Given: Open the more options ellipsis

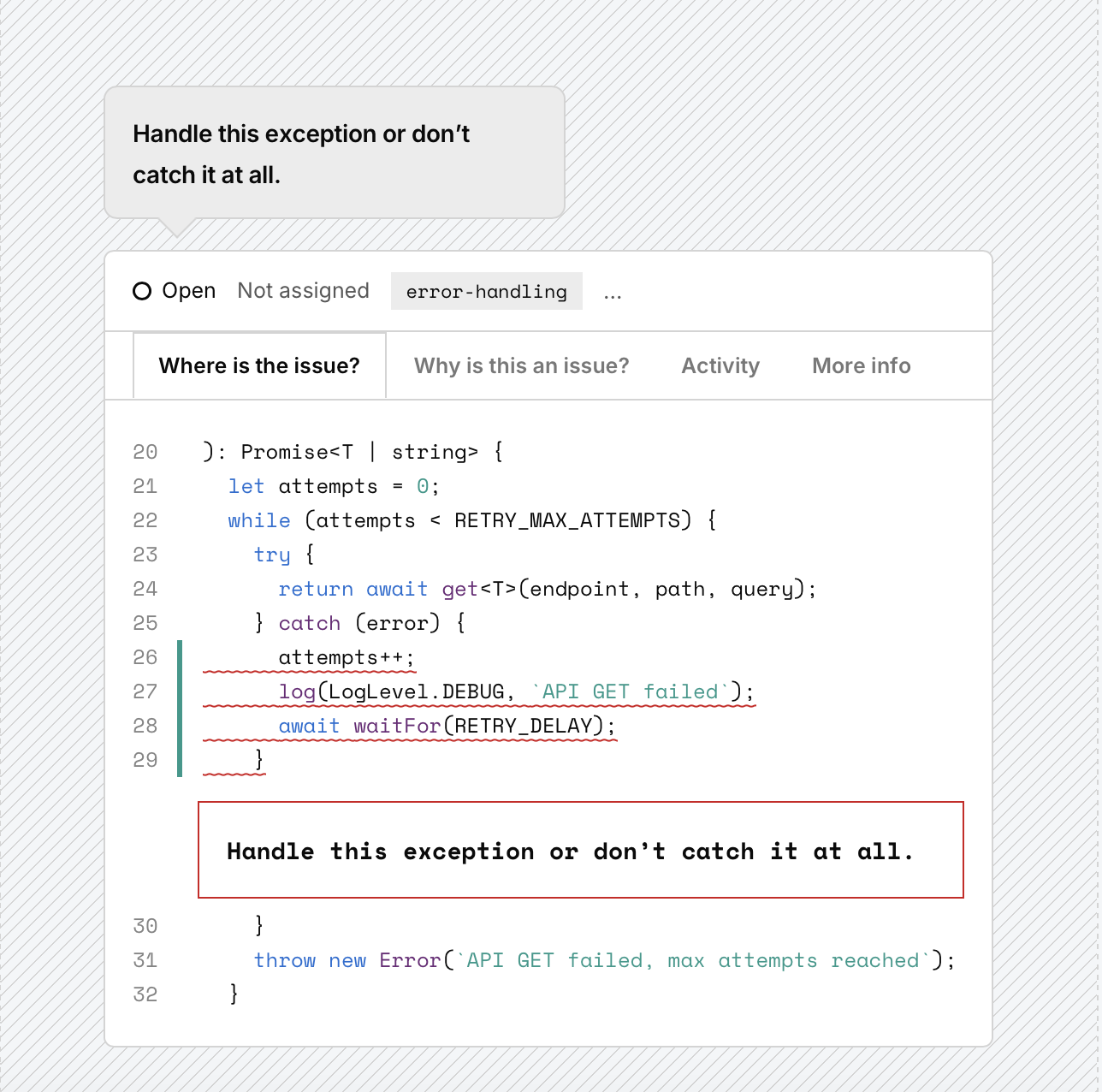Looking at the screenshot, I should pos(613,296).
